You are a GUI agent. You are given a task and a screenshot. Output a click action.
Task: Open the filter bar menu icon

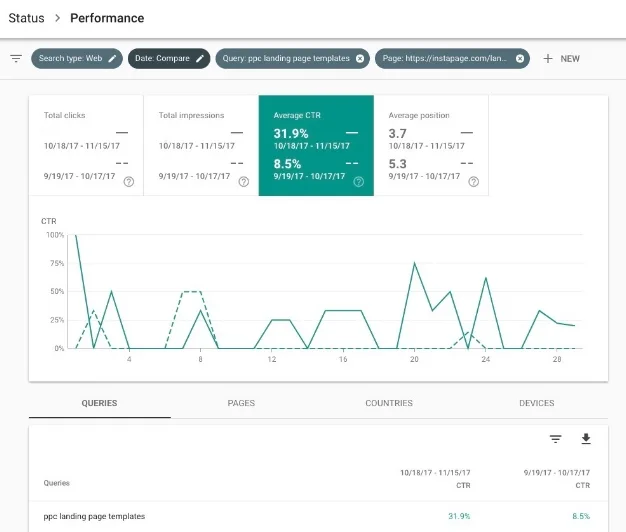pyautogui.click(x=16, y=59)
